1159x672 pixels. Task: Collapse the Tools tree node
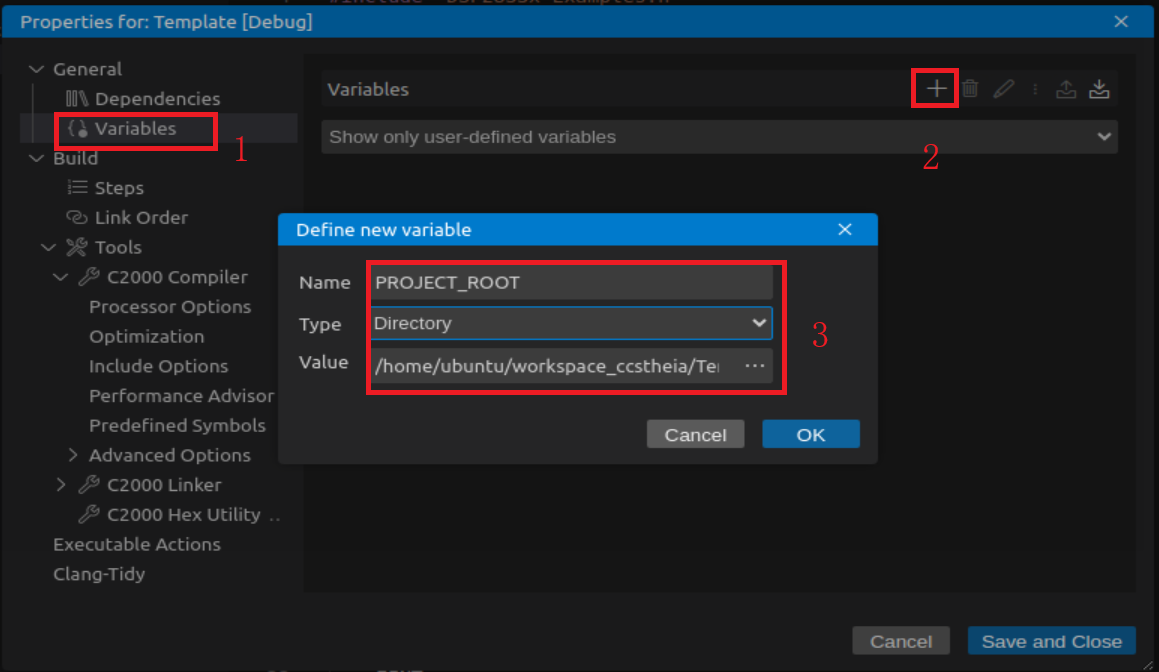pos(48,247)
